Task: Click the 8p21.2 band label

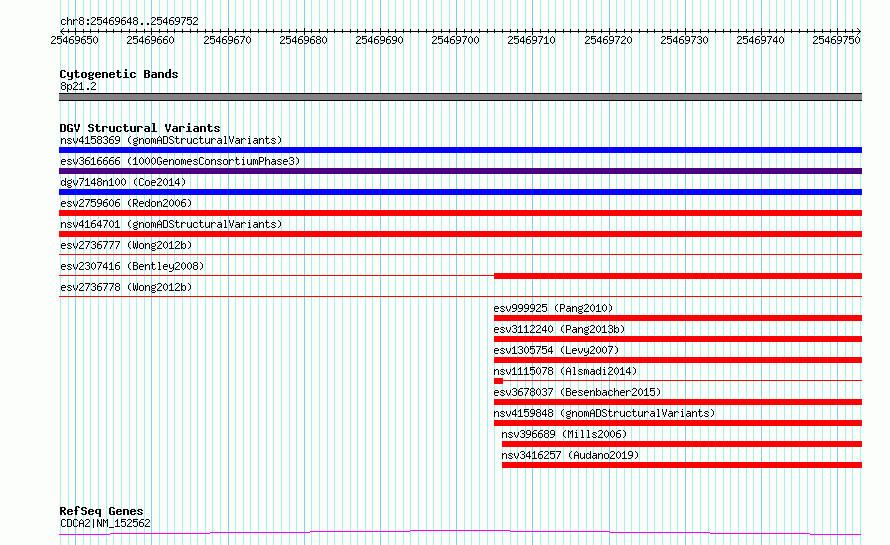Action: coord(78,86)
